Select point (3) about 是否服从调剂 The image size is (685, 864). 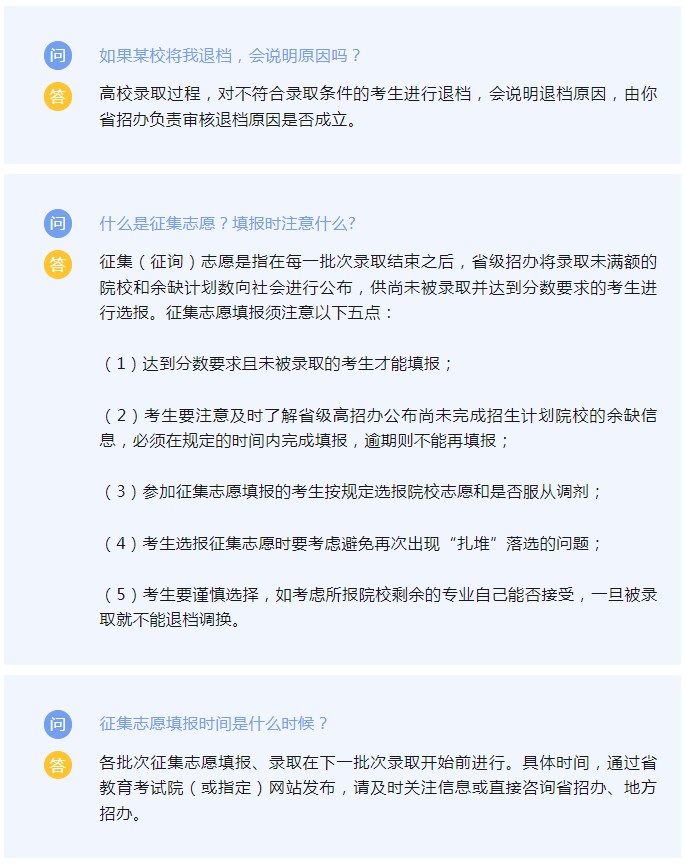click(352, 492)
